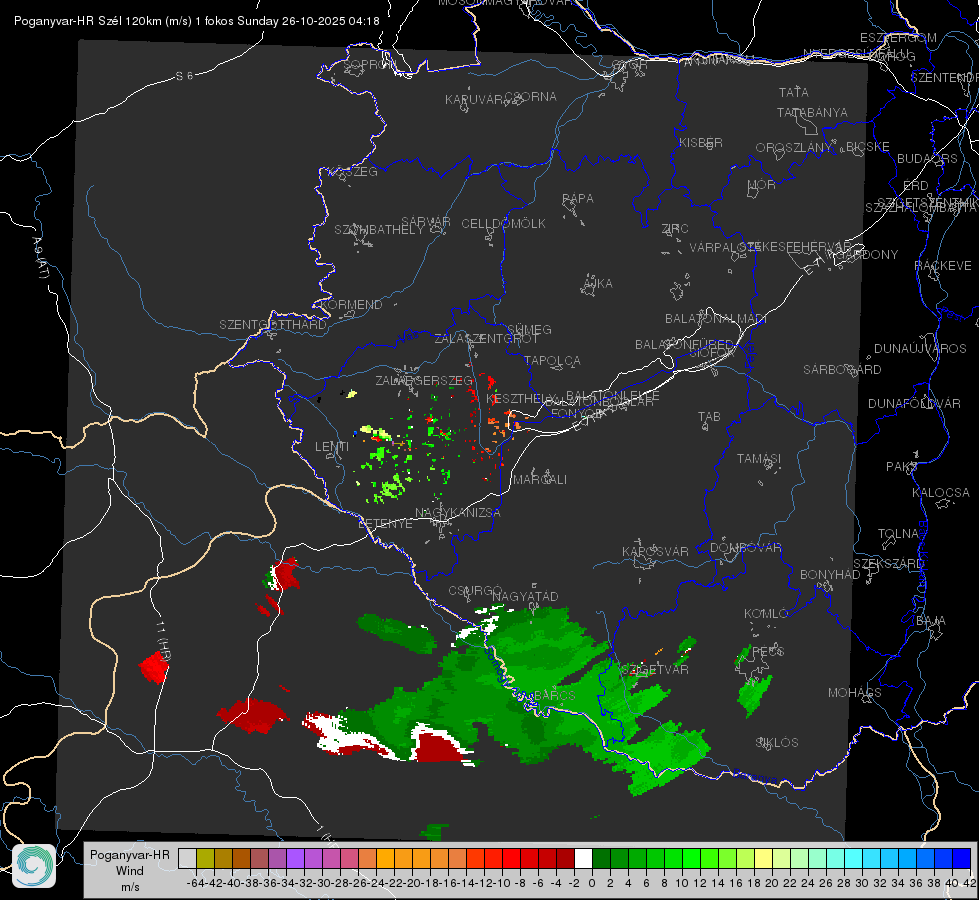The height and width of the screenshot is (900, 979).
Task: Select the light grey swatch at legend start
Action: pyautogui.click(x=187, y=859)
